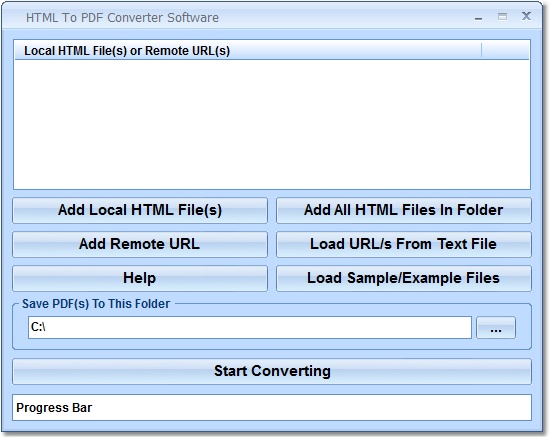The width and height of the screenshot is (550, 439).
Task: Select Add All HTML Files In Folder
Action: [404, 210]
